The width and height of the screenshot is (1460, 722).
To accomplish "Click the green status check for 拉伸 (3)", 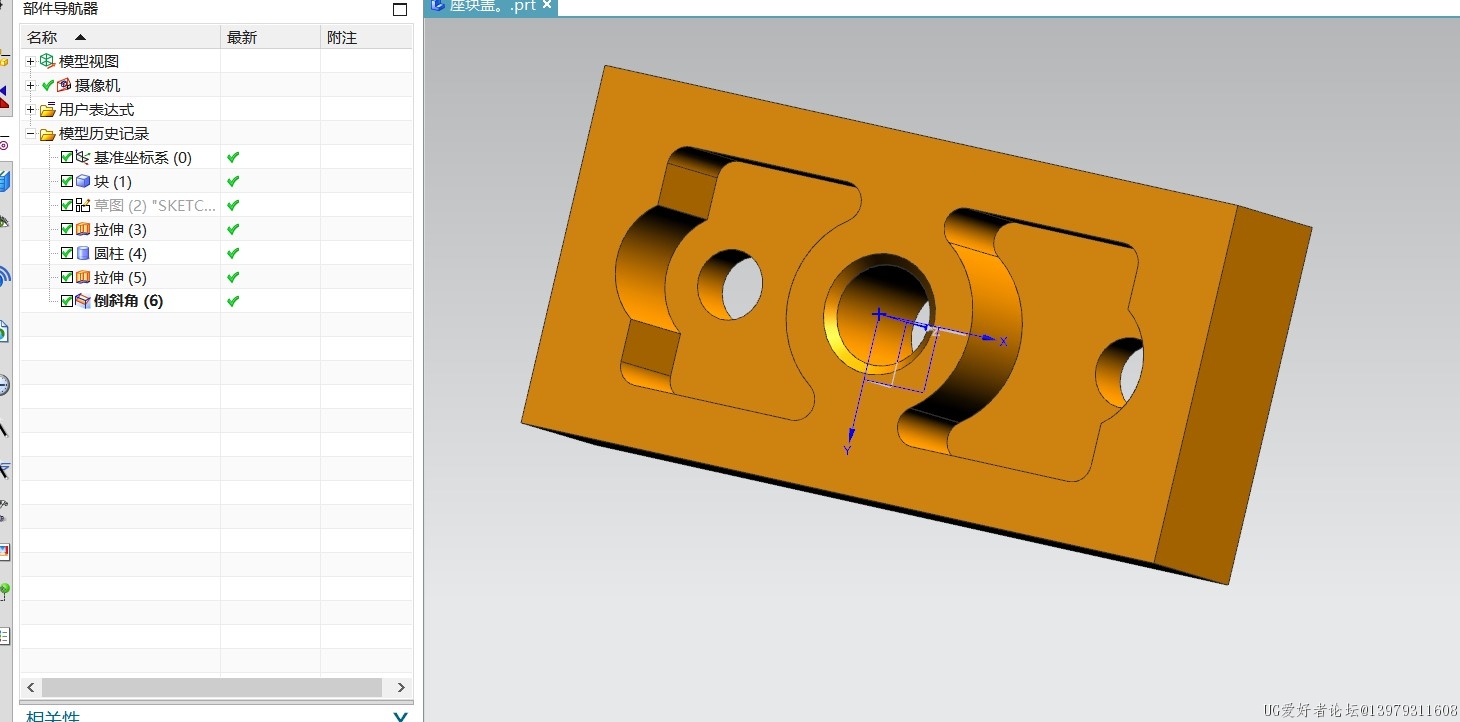I will pyautogui.click(x=233, y=229).
